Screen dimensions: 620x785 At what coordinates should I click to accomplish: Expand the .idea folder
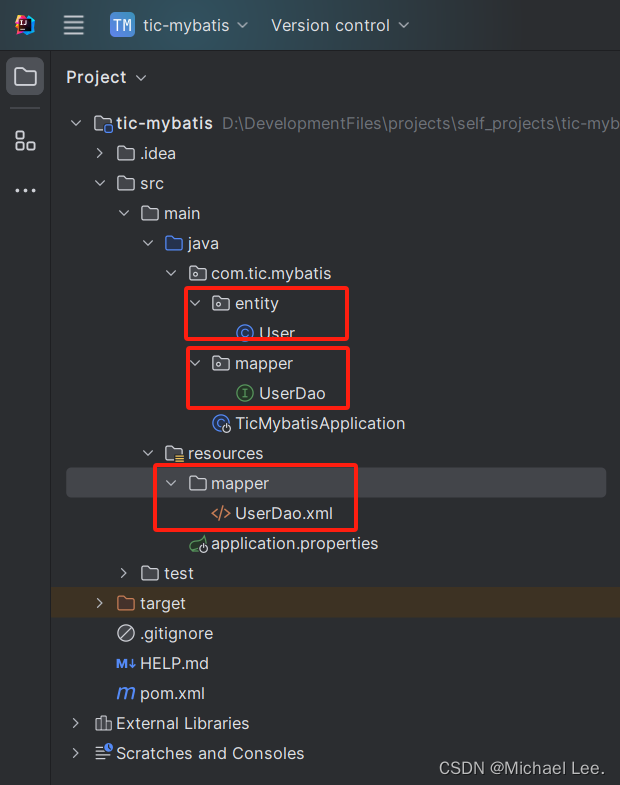click(x=100, y=153)
